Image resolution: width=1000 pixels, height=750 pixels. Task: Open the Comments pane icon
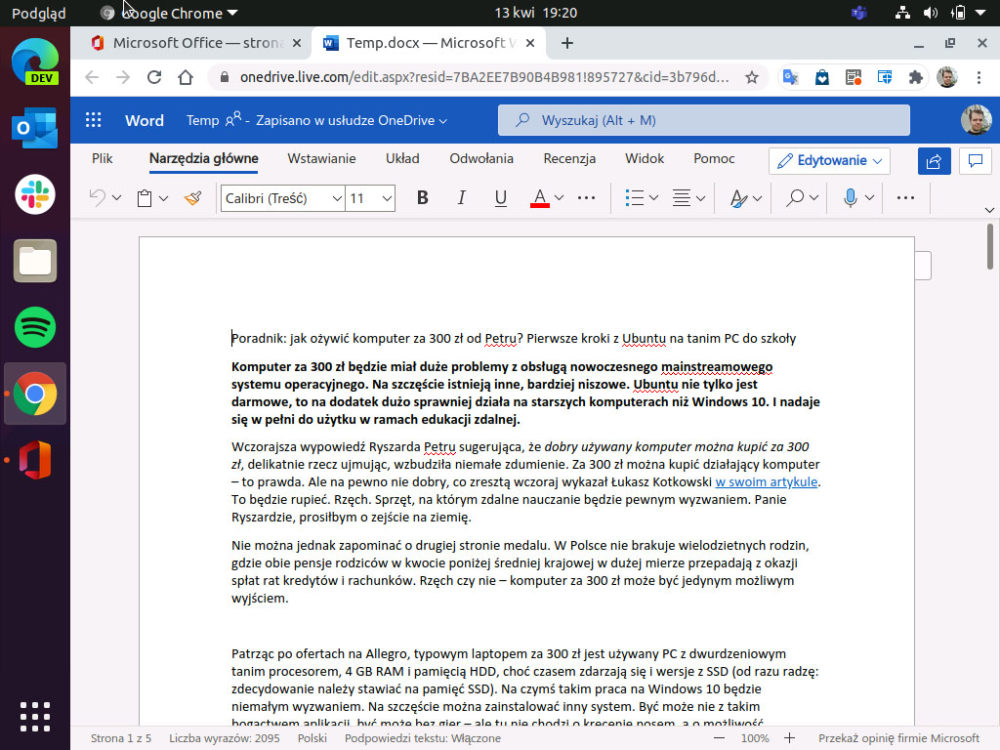pyautogui.click(x=975, y=161)
